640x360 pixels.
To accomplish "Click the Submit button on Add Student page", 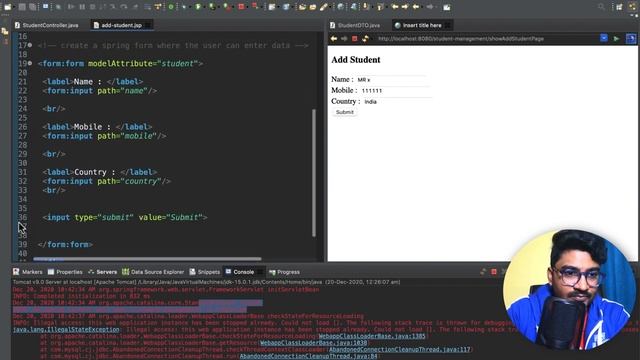I will tap(345, 112).
